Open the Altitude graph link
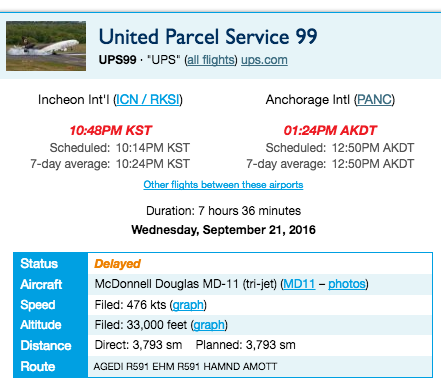The height and width of the screenshot is (383, 441). pos(209,325)
